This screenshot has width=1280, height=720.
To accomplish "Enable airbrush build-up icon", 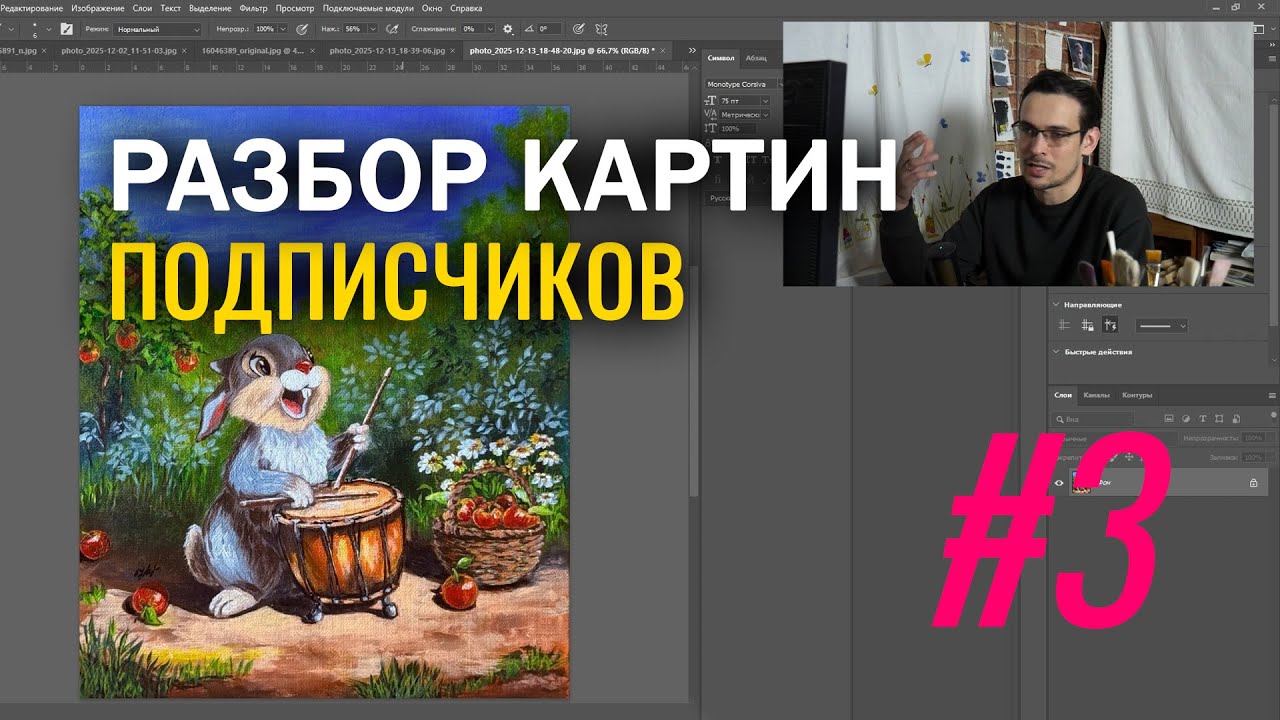I will pos(392,29).
